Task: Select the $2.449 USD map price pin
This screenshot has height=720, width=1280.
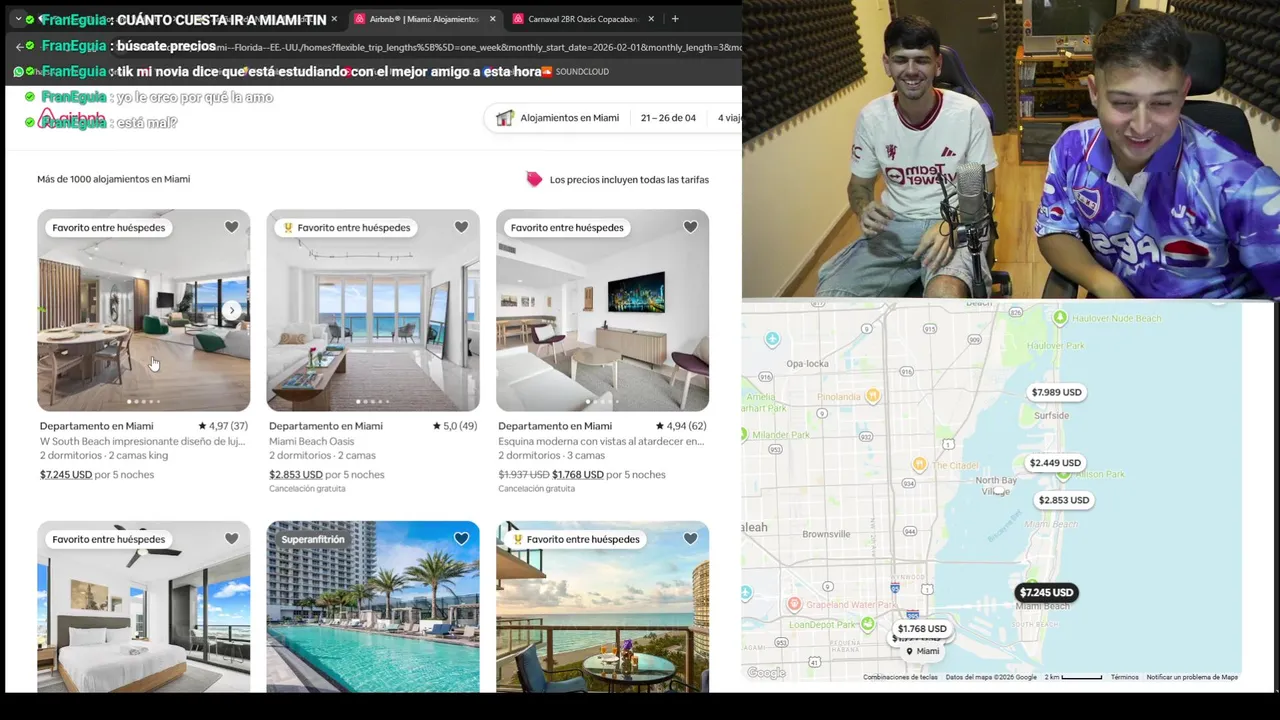Action: (x=1055, y=463)
